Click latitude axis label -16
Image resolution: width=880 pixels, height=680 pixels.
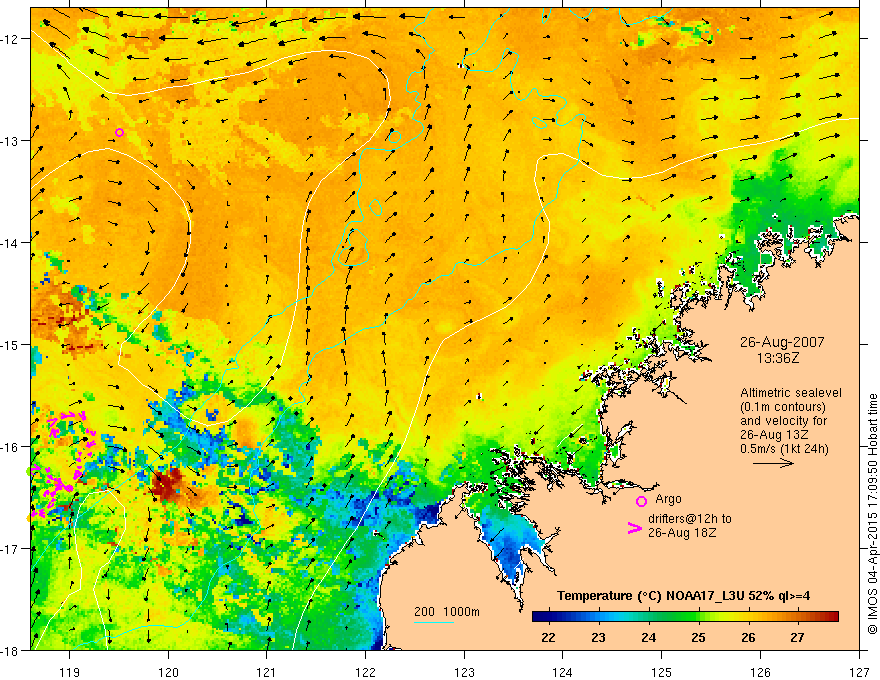(10, 447)
